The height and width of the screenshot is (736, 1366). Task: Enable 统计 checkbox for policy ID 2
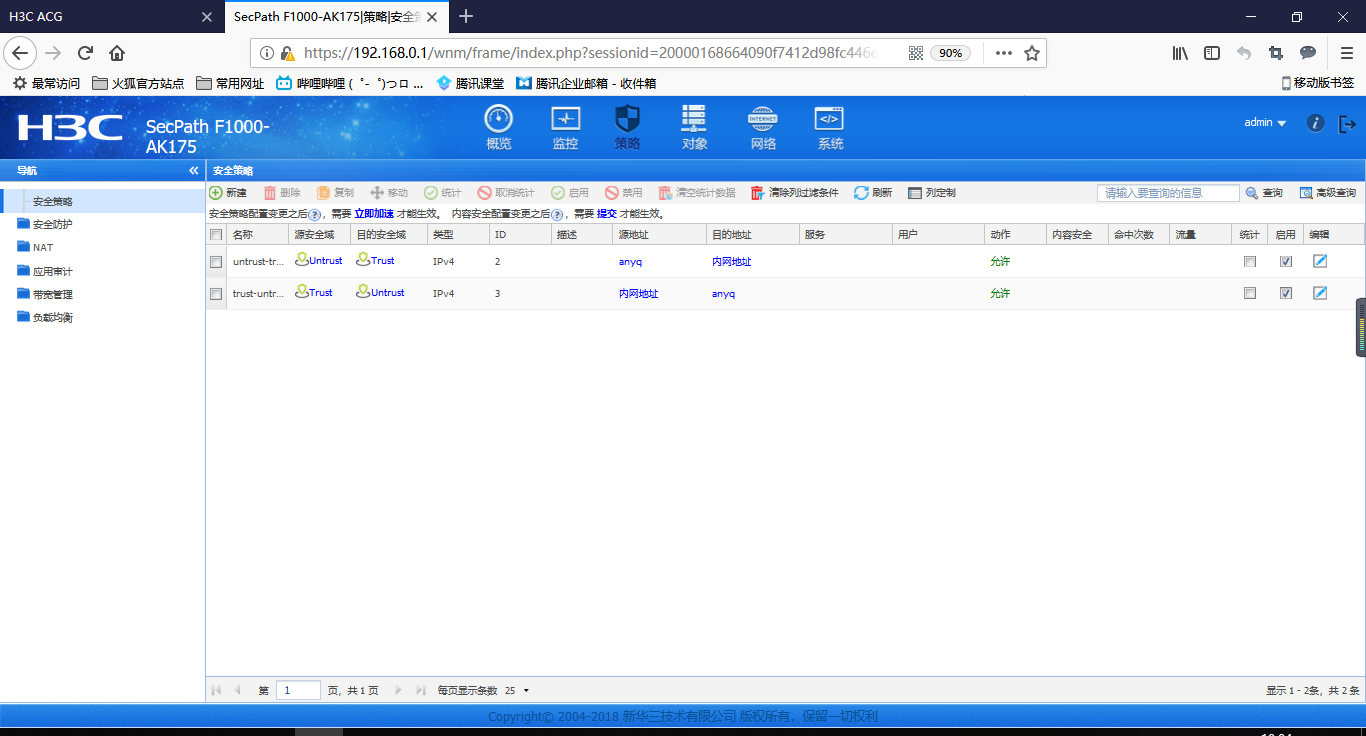(x=1249, y=262)
